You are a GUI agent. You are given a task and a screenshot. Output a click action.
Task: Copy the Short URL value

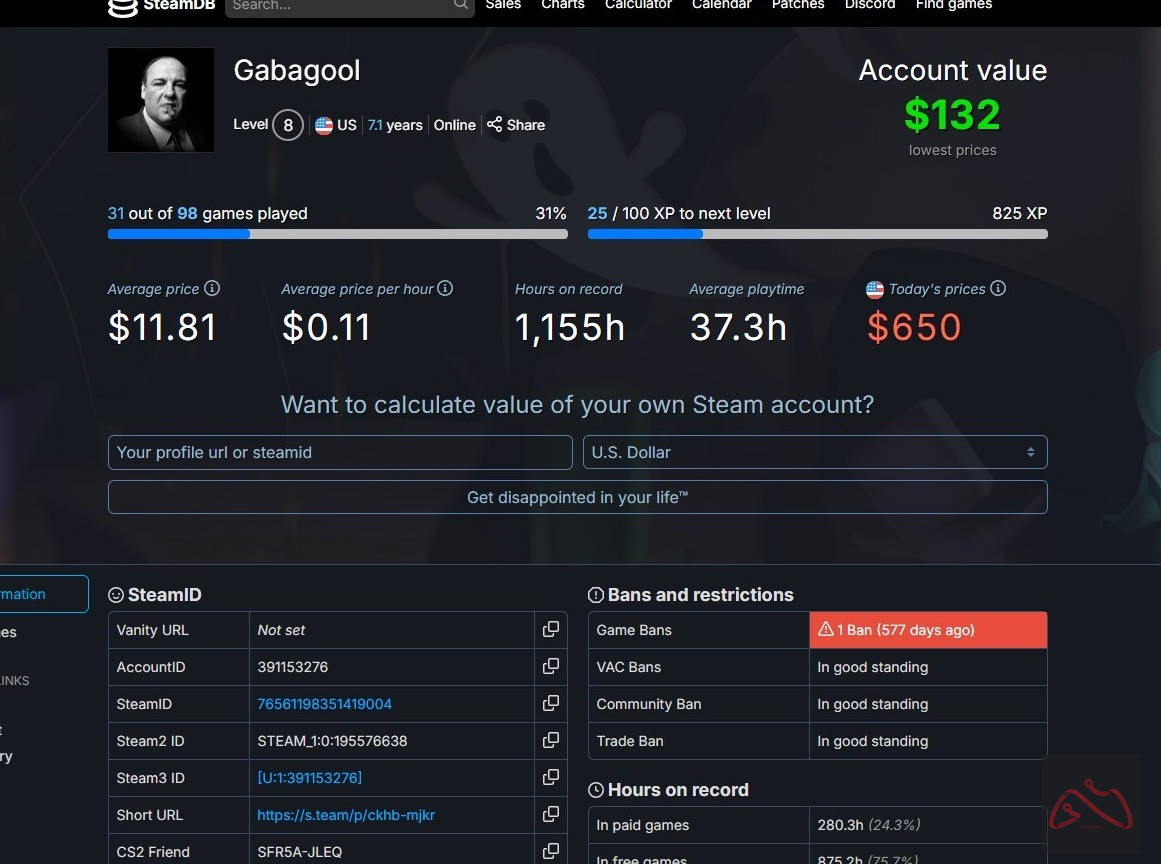pyautogui.click(x=550, y=815)
